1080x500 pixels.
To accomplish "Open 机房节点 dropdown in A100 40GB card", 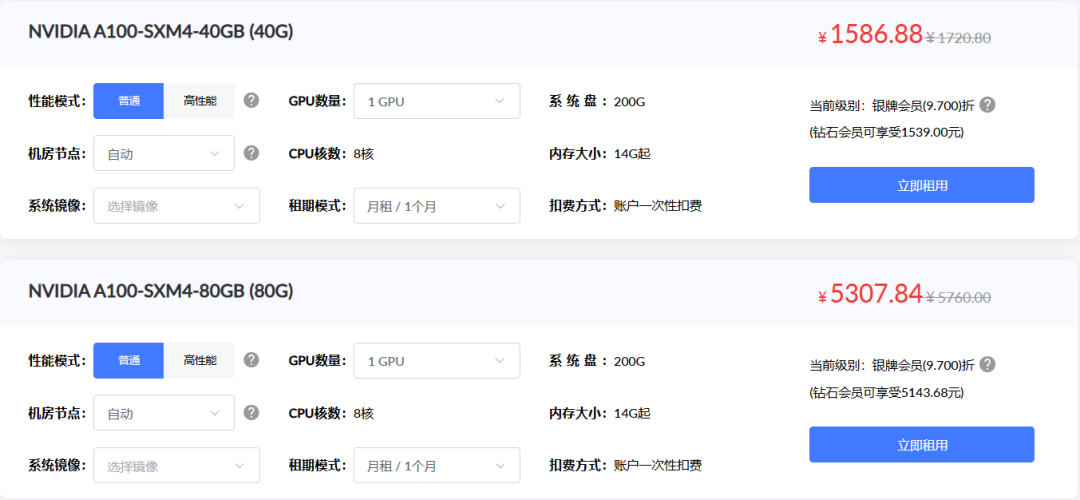I will coord(164,154).
